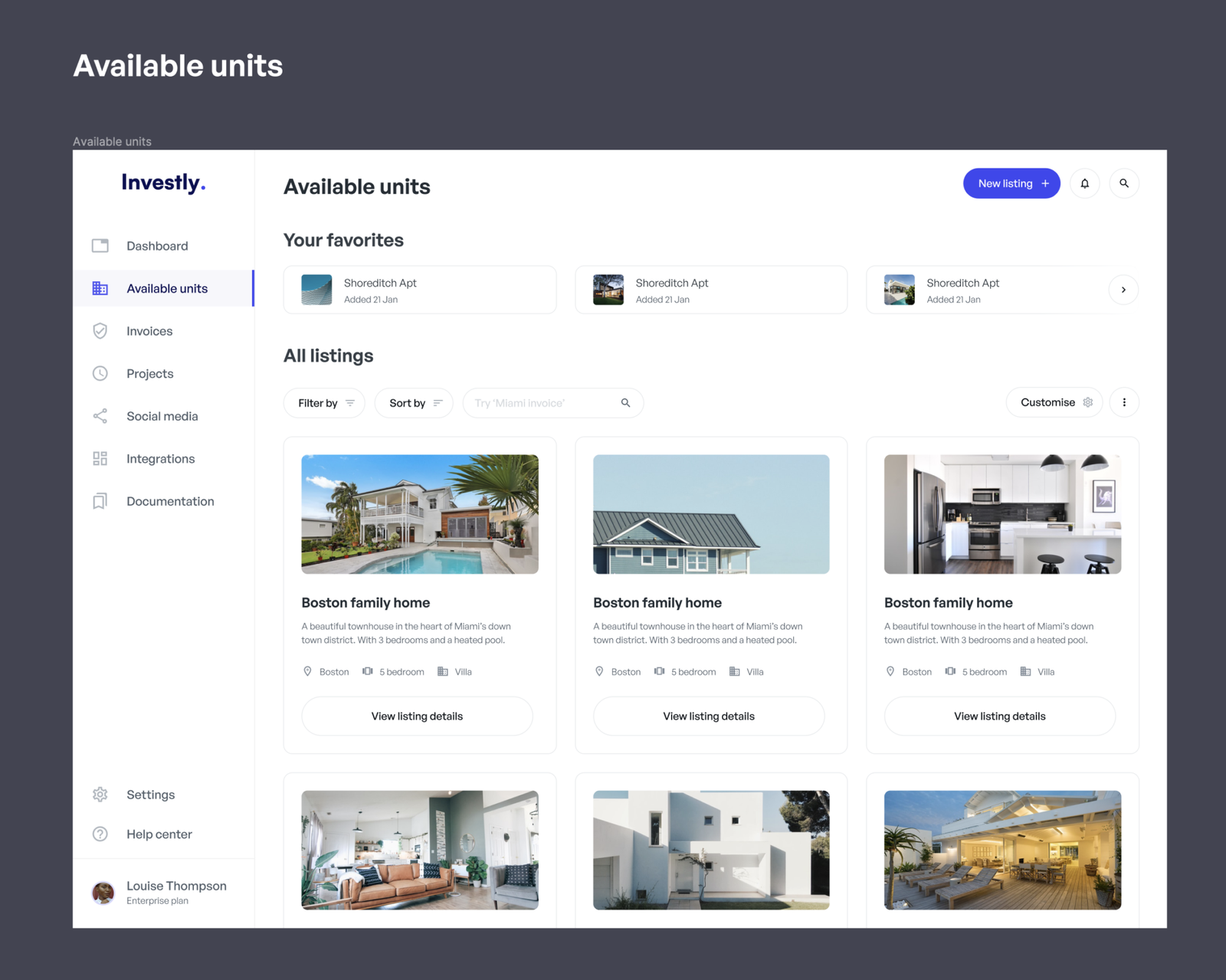Image resolution: width=1226 pixels, height=980 pixels.
Task: View listing details of kitchen interior card
Action: [1000, 716]
